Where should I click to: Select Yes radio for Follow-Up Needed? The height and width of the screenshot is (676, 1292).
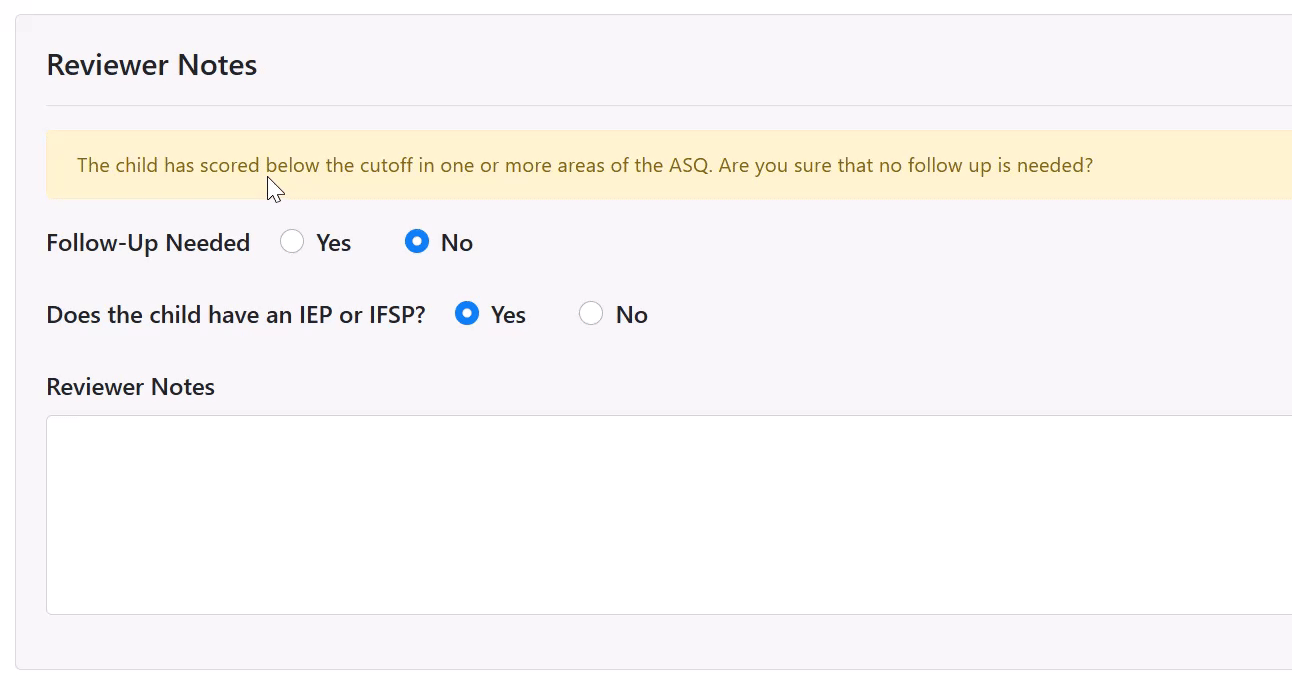(x=292, y=242)
